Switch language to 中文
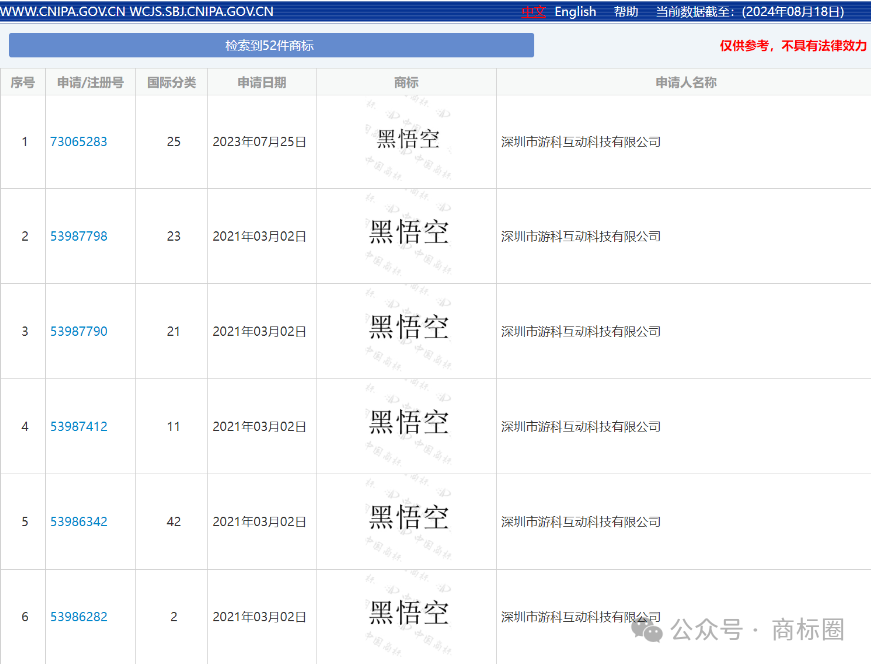 click(x=533, y=12)
